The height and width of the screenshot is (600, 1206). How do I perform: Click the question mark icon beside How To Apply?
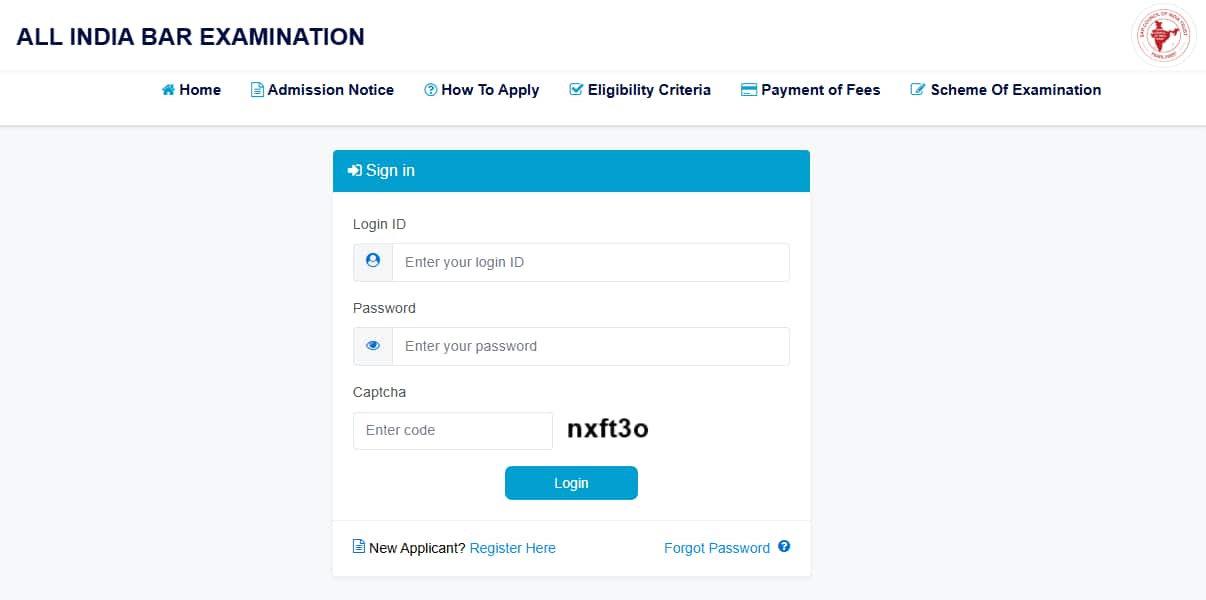430,89
